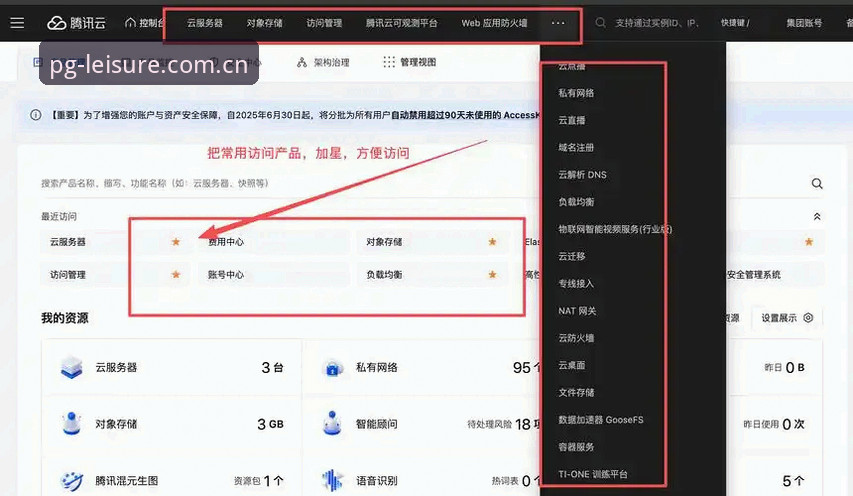Click the notice info icon
The height and width of the screenshot is (496, 853).
[x=35, y=115]
